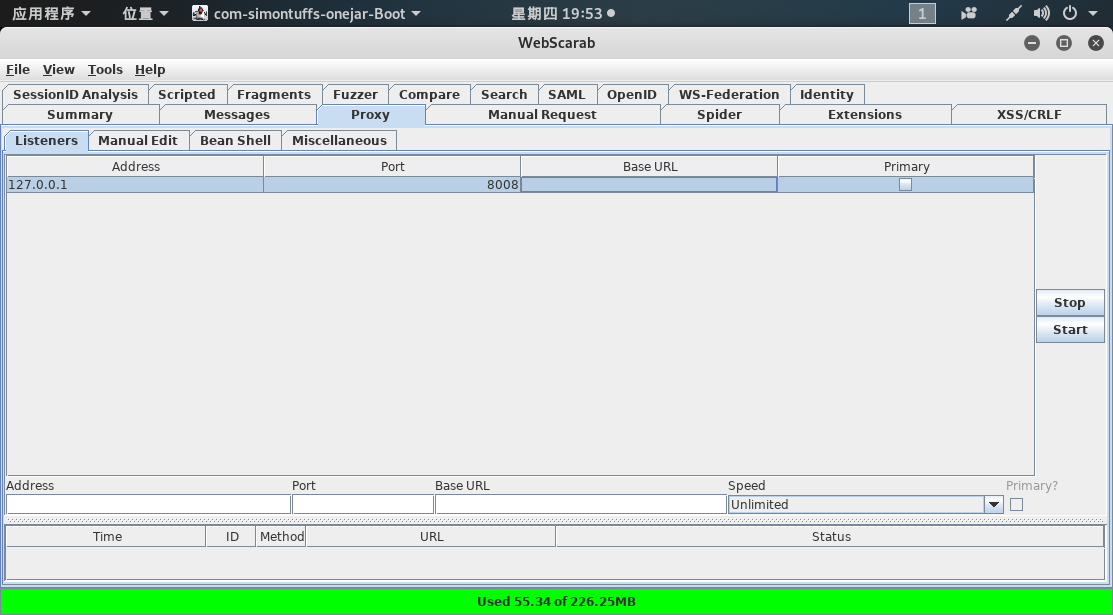Select the 127.0.0.1 address cell

pos(135,185)
